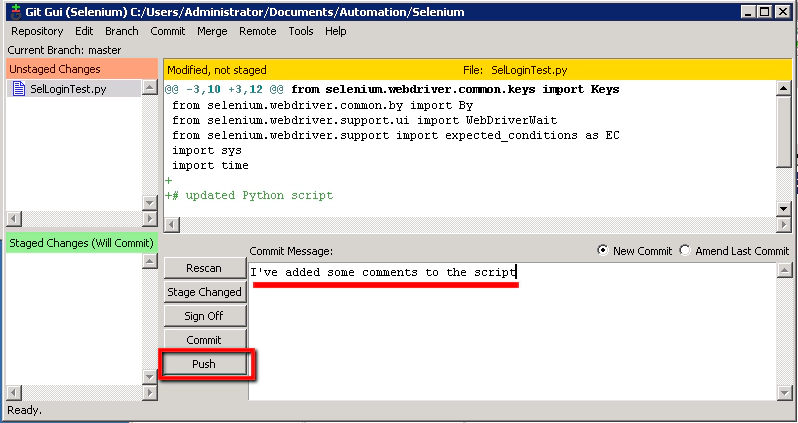Click the 'Ready.' status bar text
The width and height of the screenshot is (798, 423).
(24, 410)
